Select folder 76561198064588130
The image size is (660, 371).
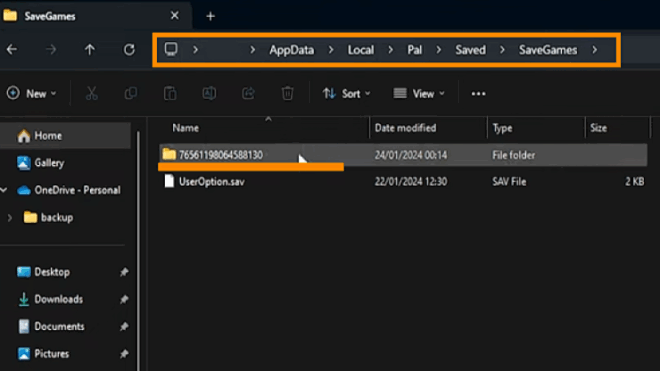click(403, 155)
